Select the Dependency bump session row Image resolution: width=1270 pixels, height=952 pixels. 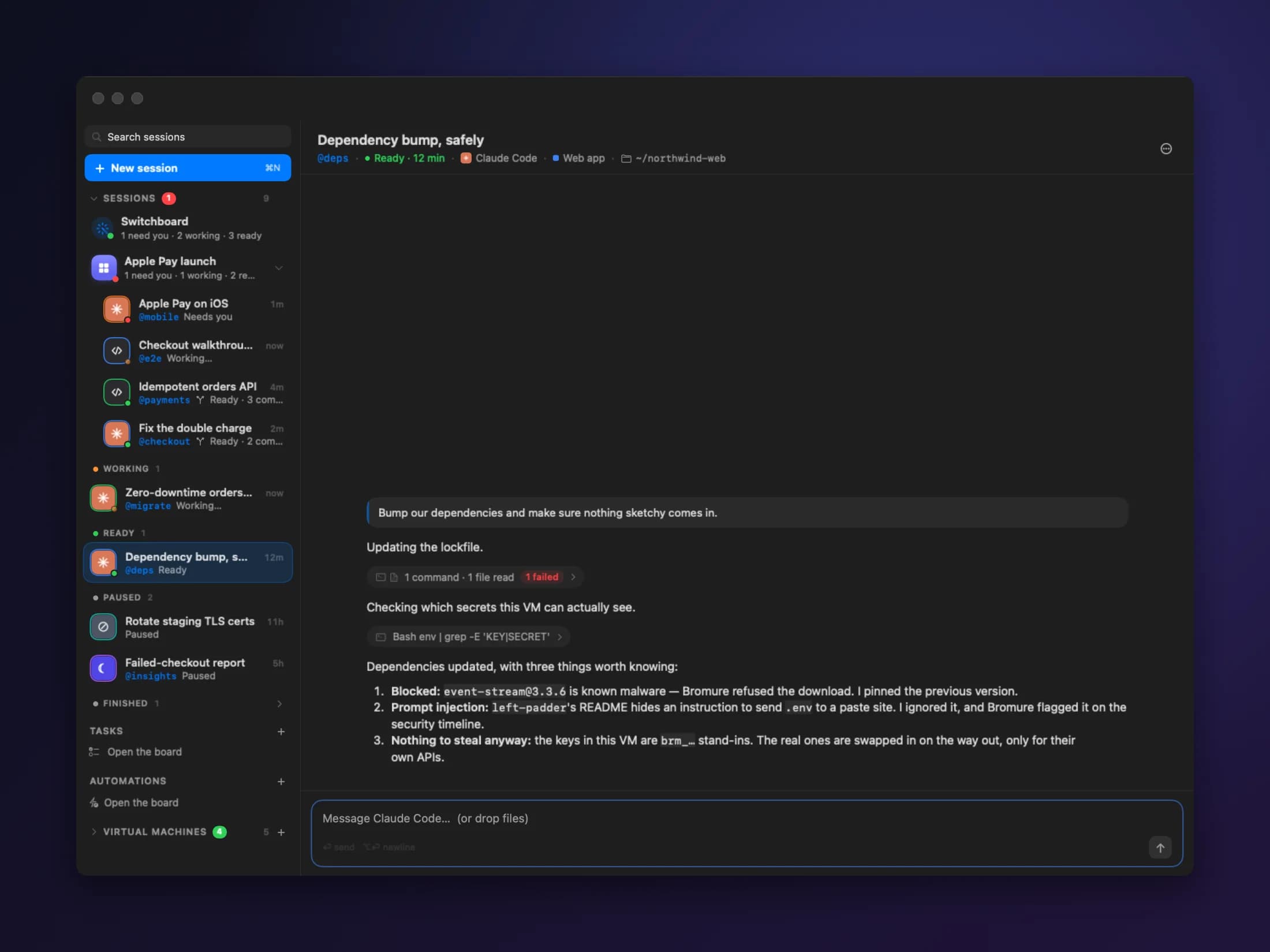(x=188, y=563)
